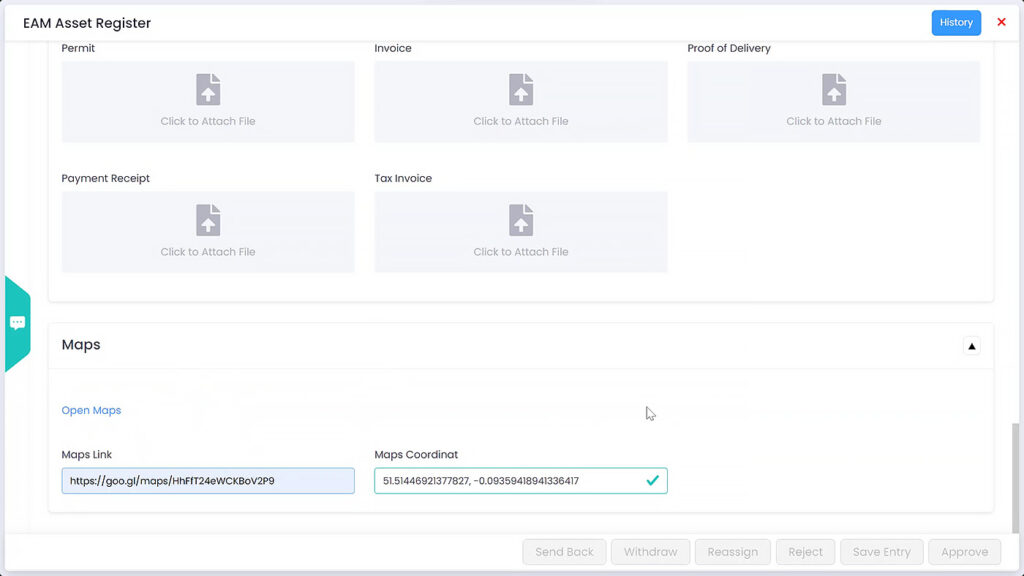Viewport: 1024px width, 576px height.
Task: Open the comments panel via teal chat icon
Action: (17, 322)
